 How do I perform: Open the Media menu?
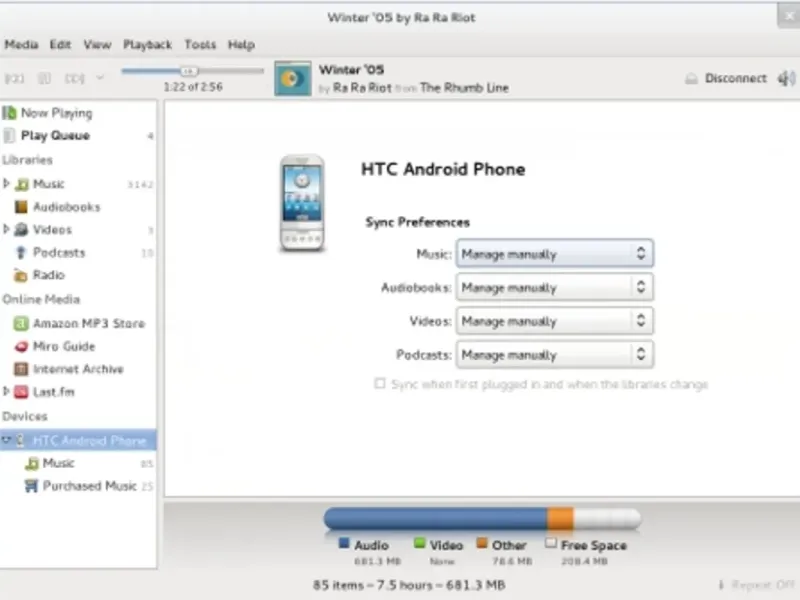pyautogui.click(x=21, y=45)
